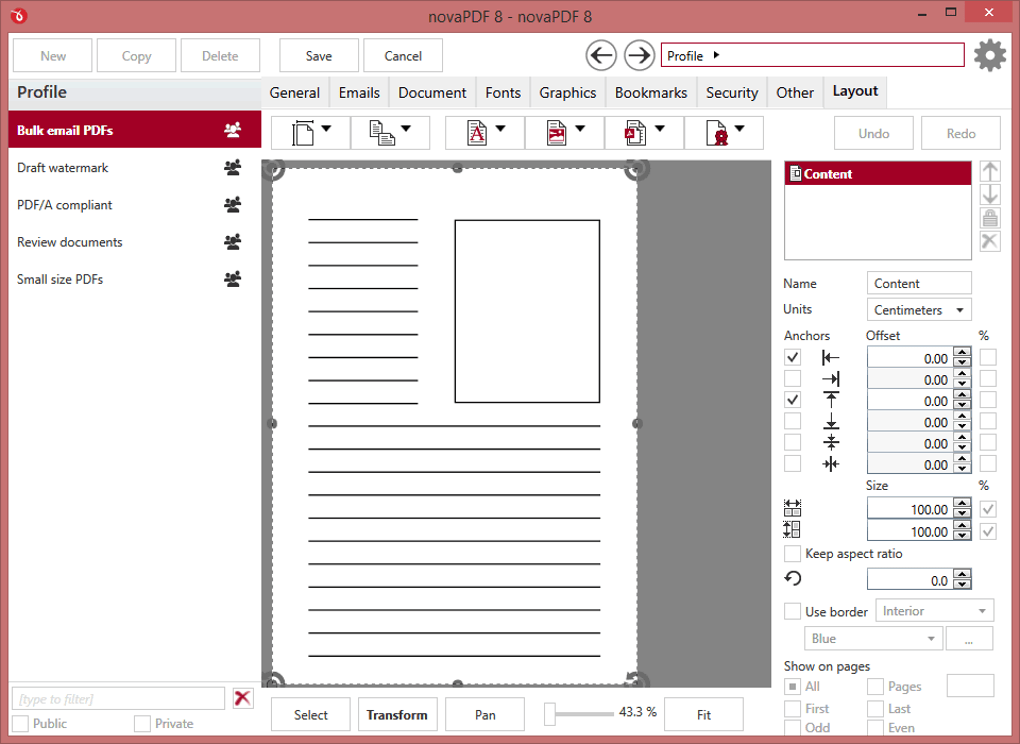
Task: Click the group icon beside Draft watermark
Action: click(x=232, y=168)
